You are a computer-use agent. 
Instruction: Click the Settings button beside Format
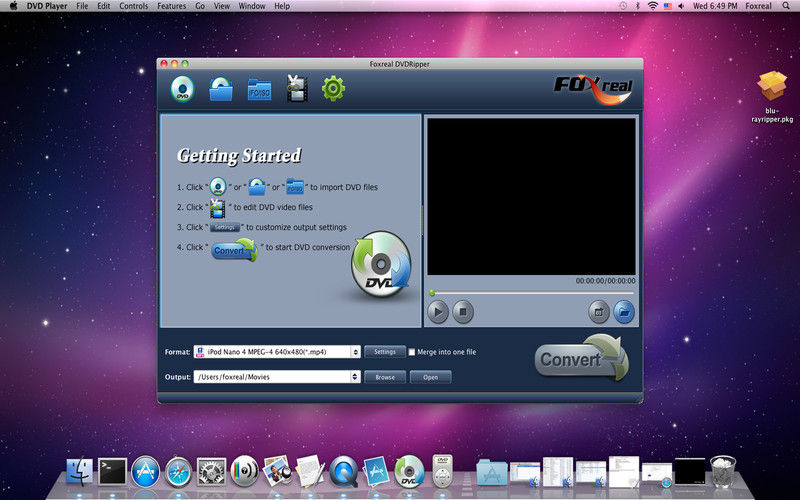[385, 352]
